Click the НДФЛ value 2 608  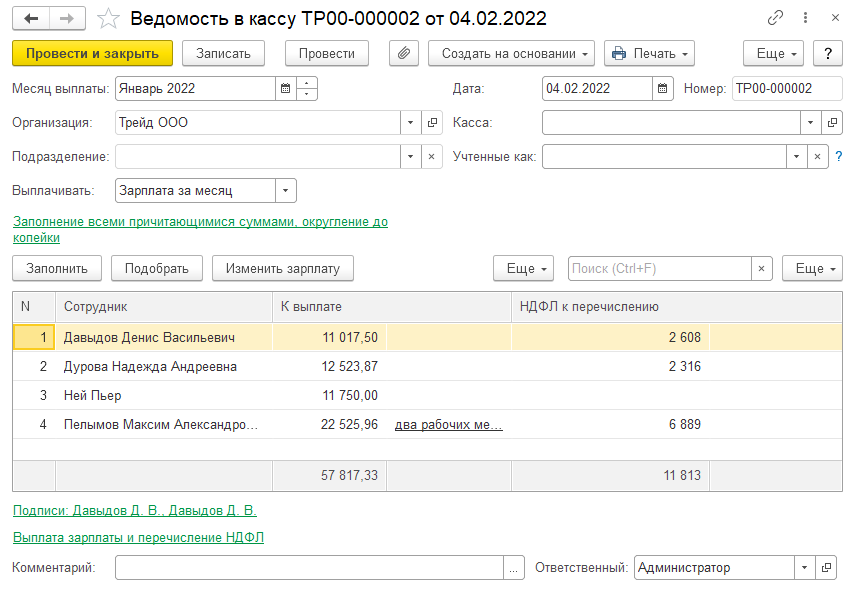click(x=685, y=337)
